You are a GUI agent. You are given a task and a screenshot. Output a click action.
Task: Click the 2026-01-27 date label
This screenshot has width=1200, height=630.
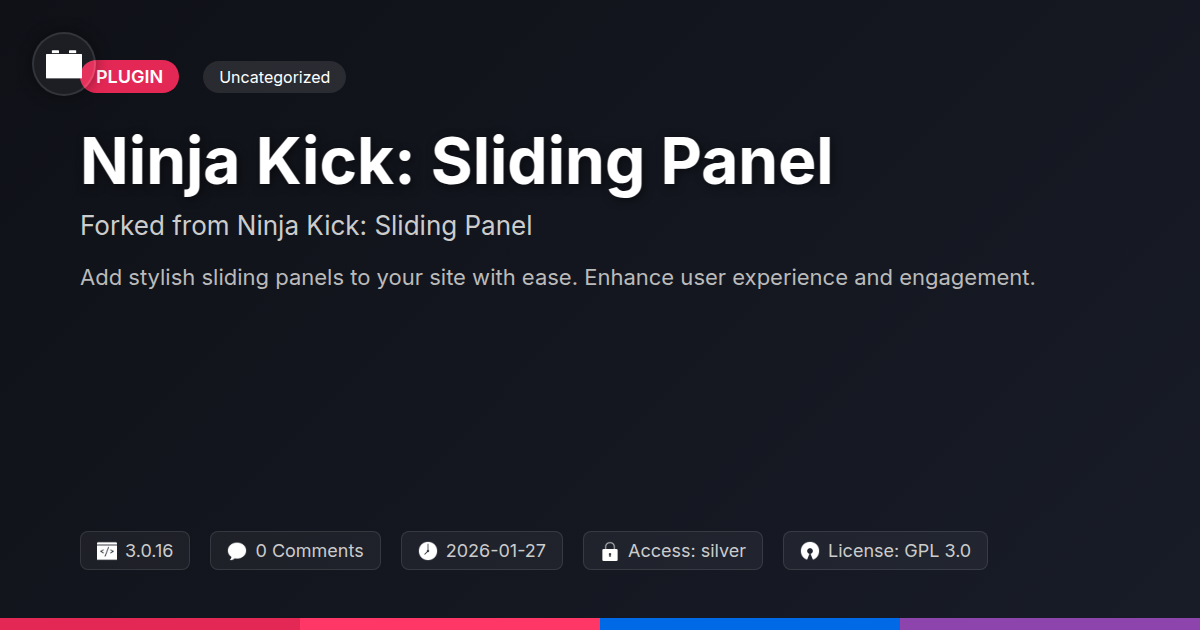click(x=496, y=551)
